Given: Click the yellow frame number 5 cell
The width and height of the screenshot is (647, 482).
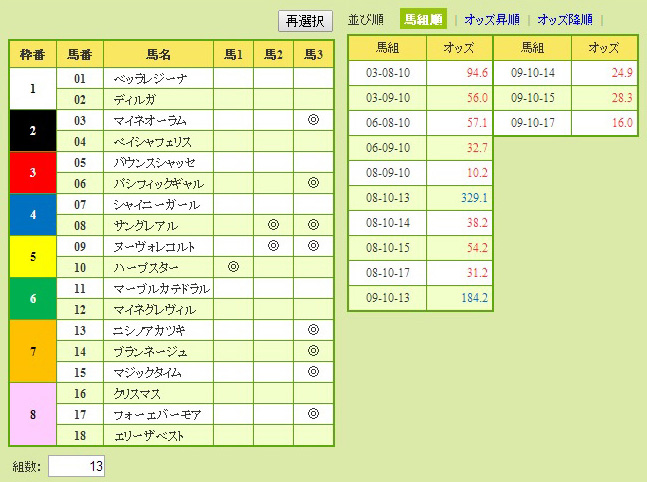Looking at the screenshot, I should click(33, 256).
